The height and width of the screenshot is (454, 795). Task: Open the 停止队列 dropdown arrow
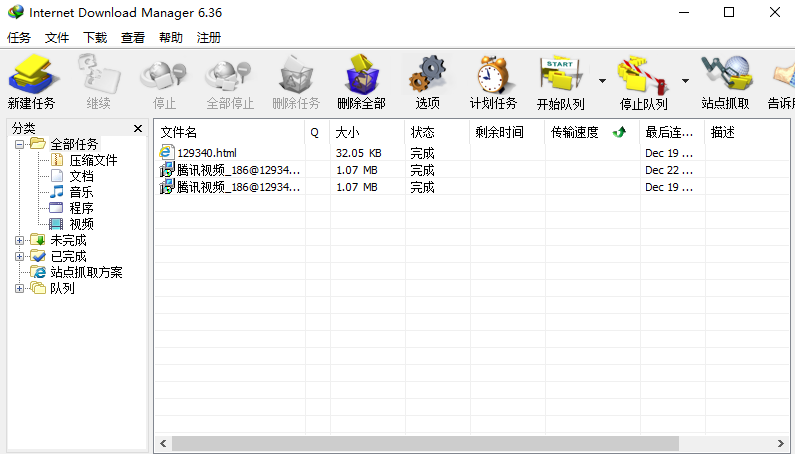pyautogui.click(x=685, y=81)
